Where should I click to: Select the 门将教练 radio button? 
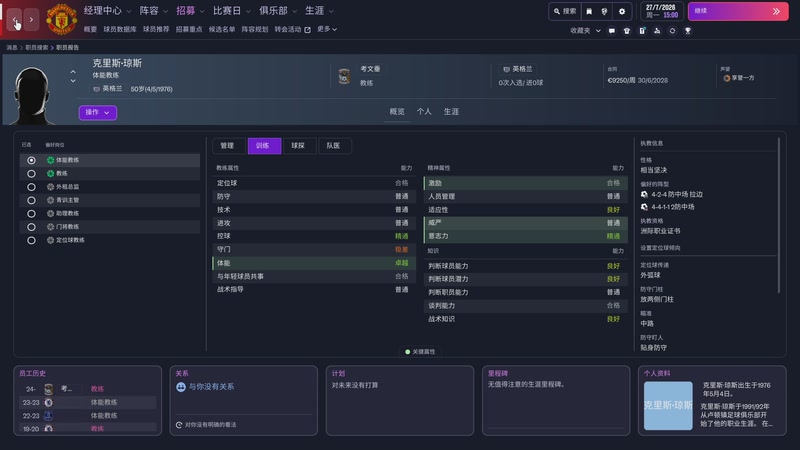click(x=31, y=227)
